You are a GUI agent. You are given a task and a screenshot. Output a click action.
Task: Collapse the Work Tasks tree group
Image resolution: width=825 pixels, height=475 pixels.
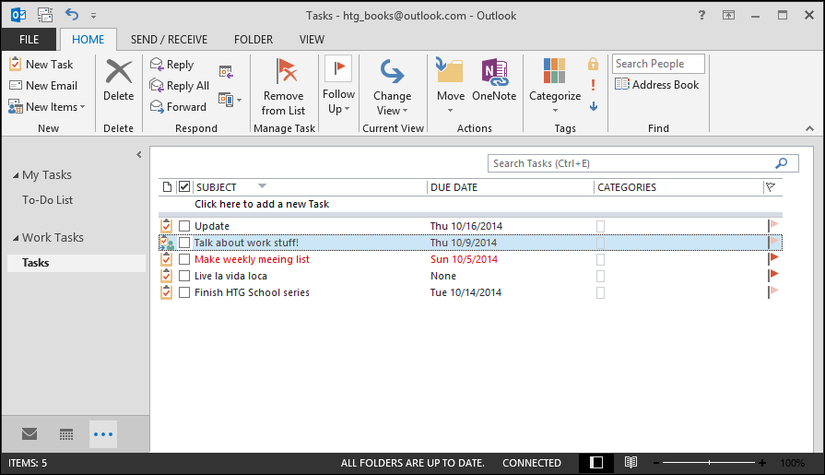pyautogui.click(x=16, y=238)
